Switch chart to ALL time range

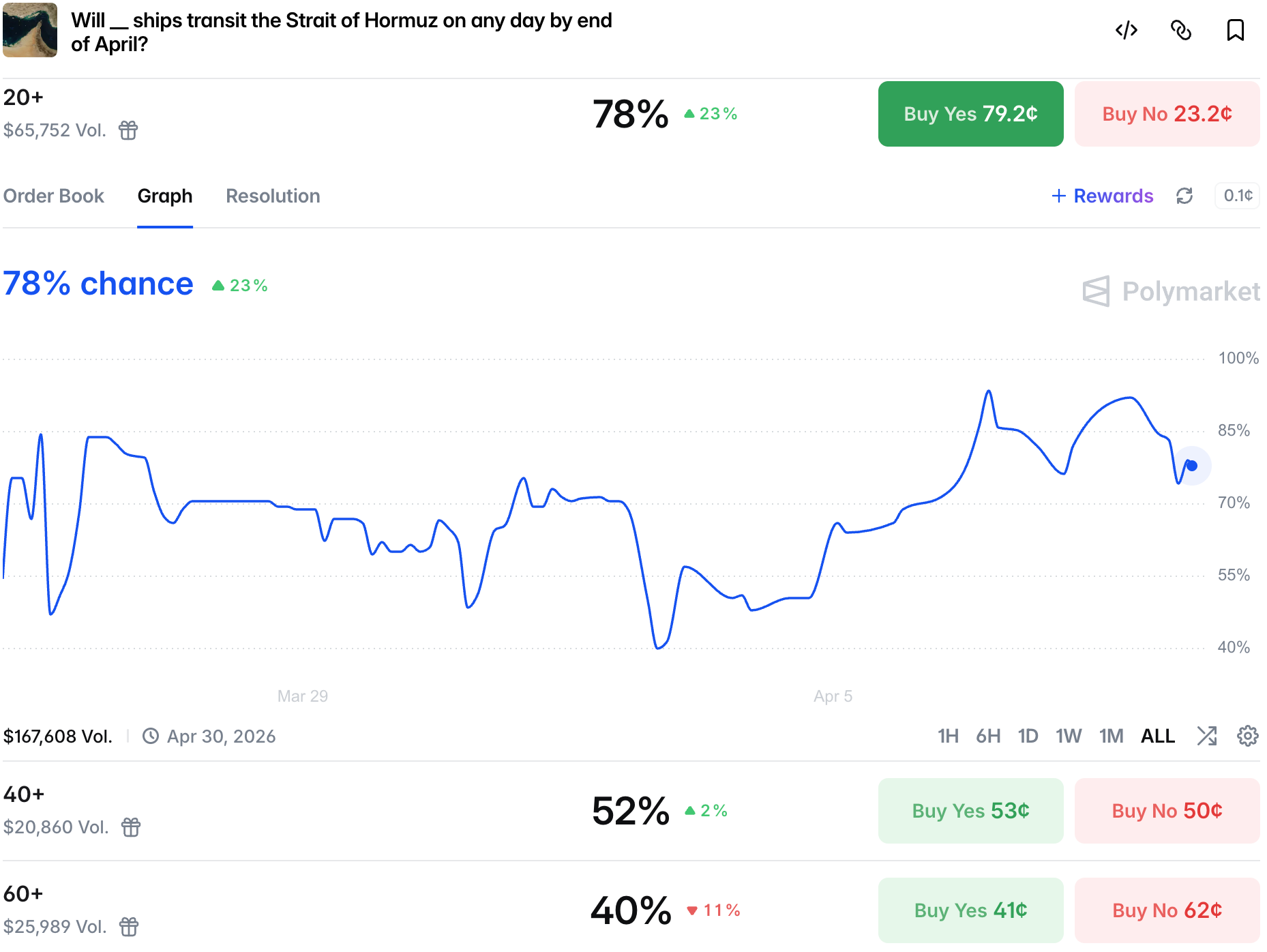[x=1158, y=737]
